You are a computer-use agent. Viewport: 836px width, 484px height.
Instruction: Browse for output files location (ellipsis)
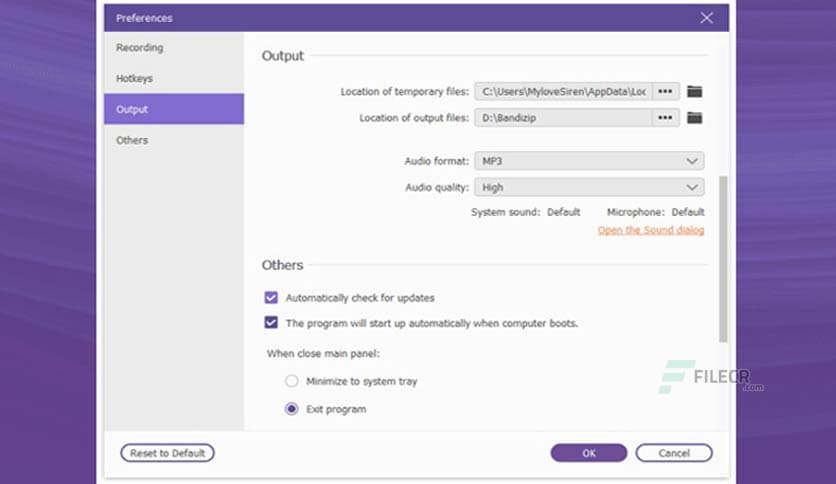coord(665,118)
